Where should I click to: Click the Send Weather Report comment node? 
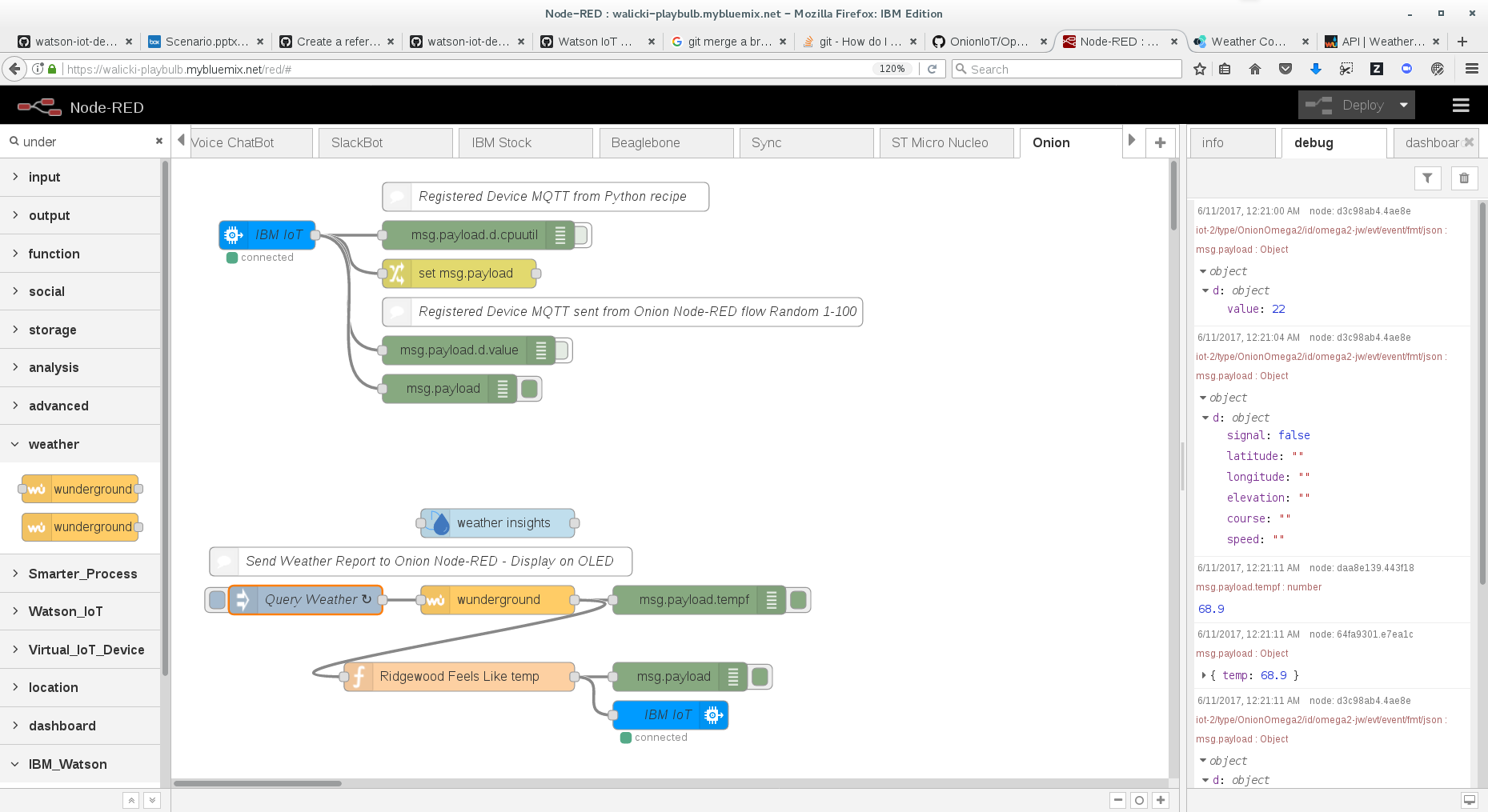click(421, 562)
